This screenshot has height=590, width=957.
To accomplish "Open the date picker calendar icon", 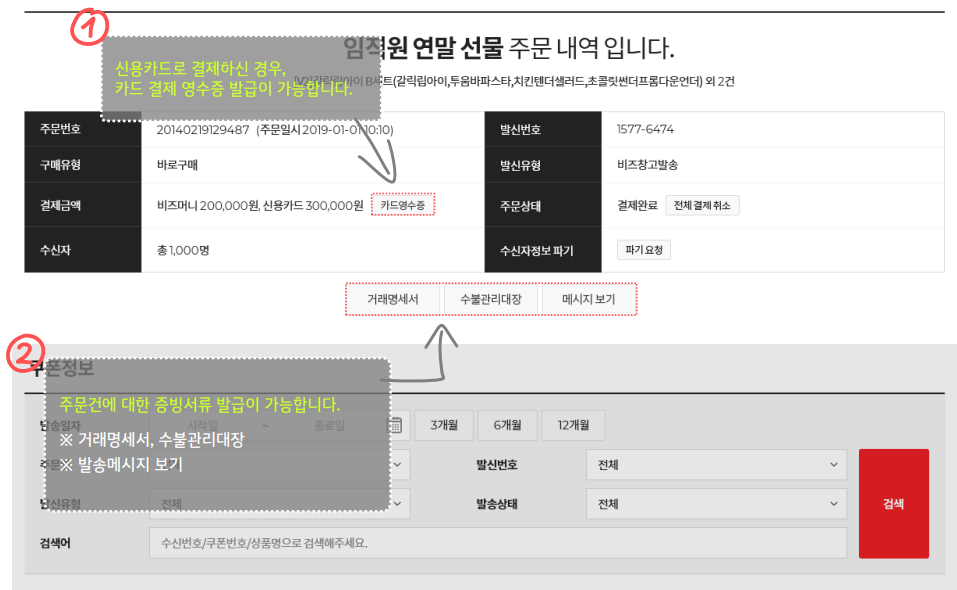I will click(x=395, y=425).
